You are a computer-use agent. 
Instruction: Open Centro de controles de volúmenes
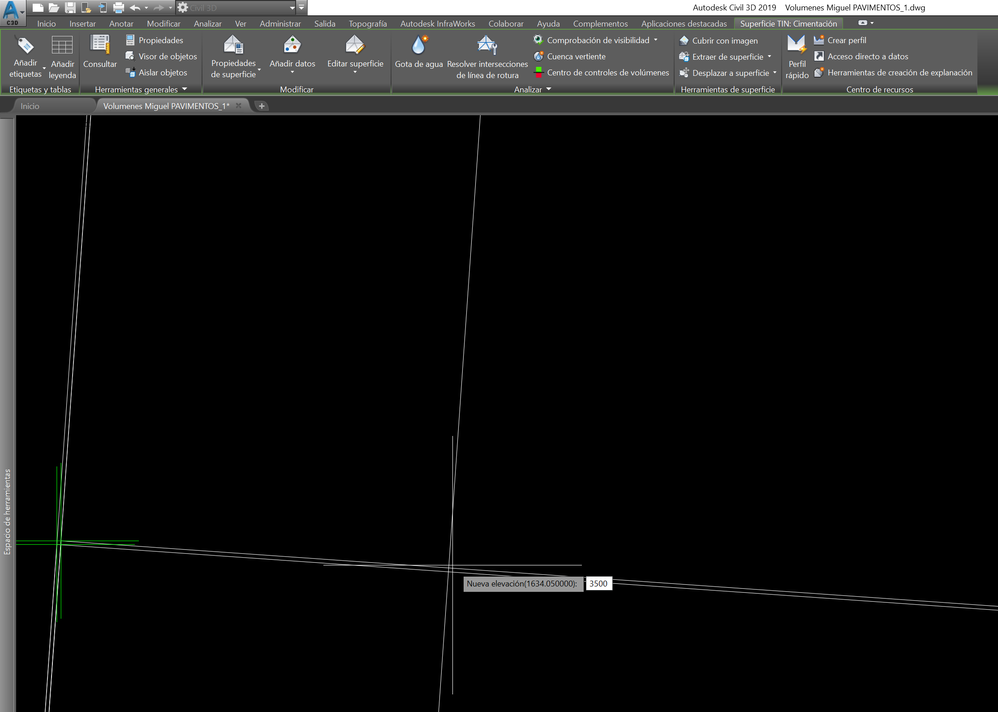coord(601,73)
